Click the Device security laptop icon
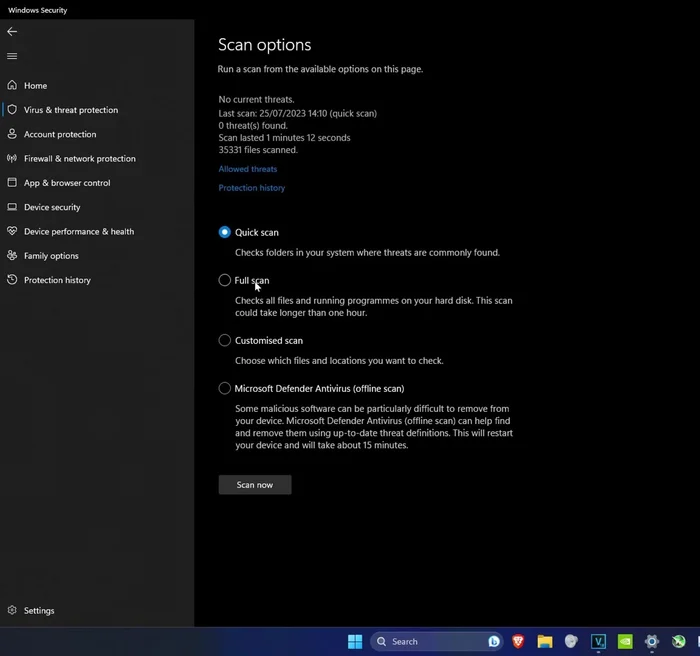The height and width of the screenshot is (656, 700). point(12,207)
